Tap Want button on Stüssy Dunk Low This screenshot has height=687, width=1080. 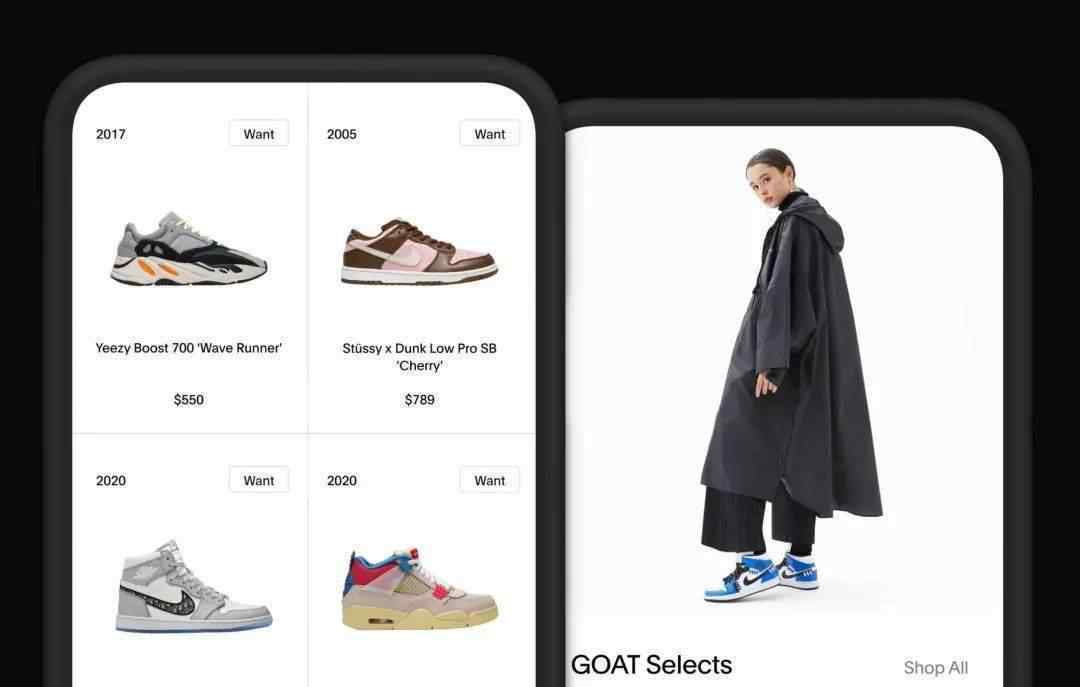(489, 134)
